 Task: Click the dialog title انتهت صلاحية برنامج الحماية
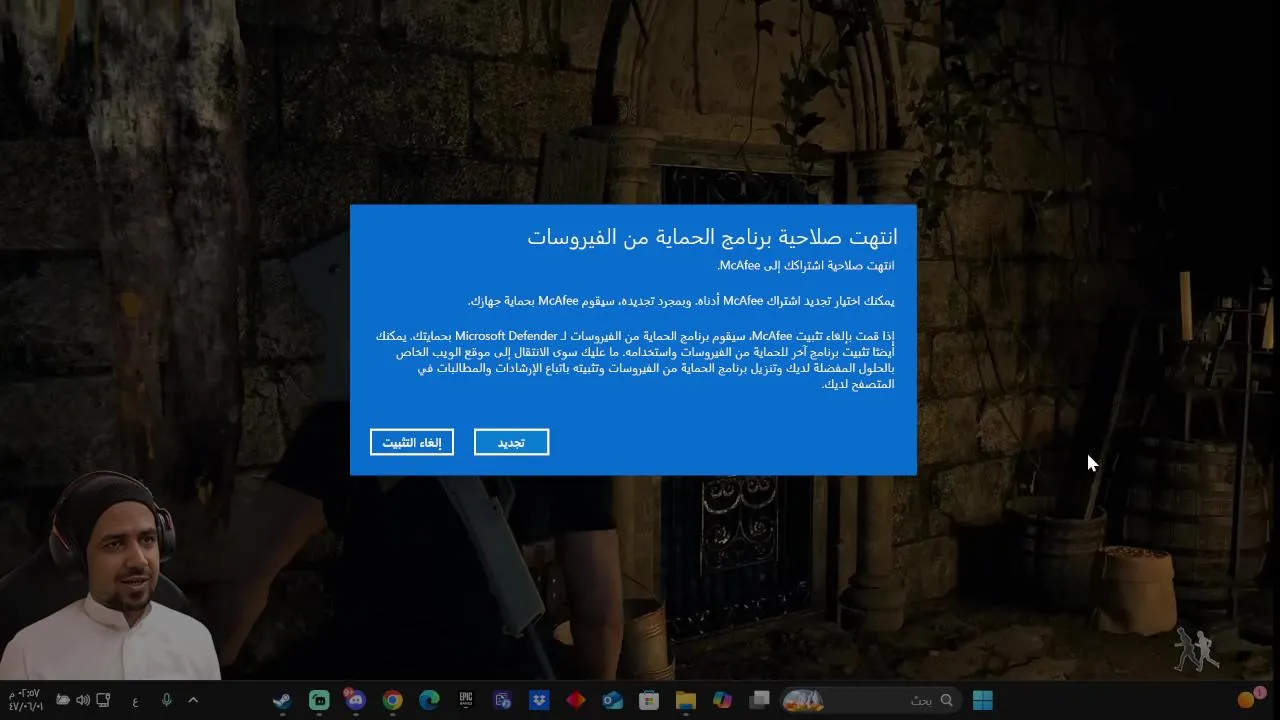tap(712, 237)
